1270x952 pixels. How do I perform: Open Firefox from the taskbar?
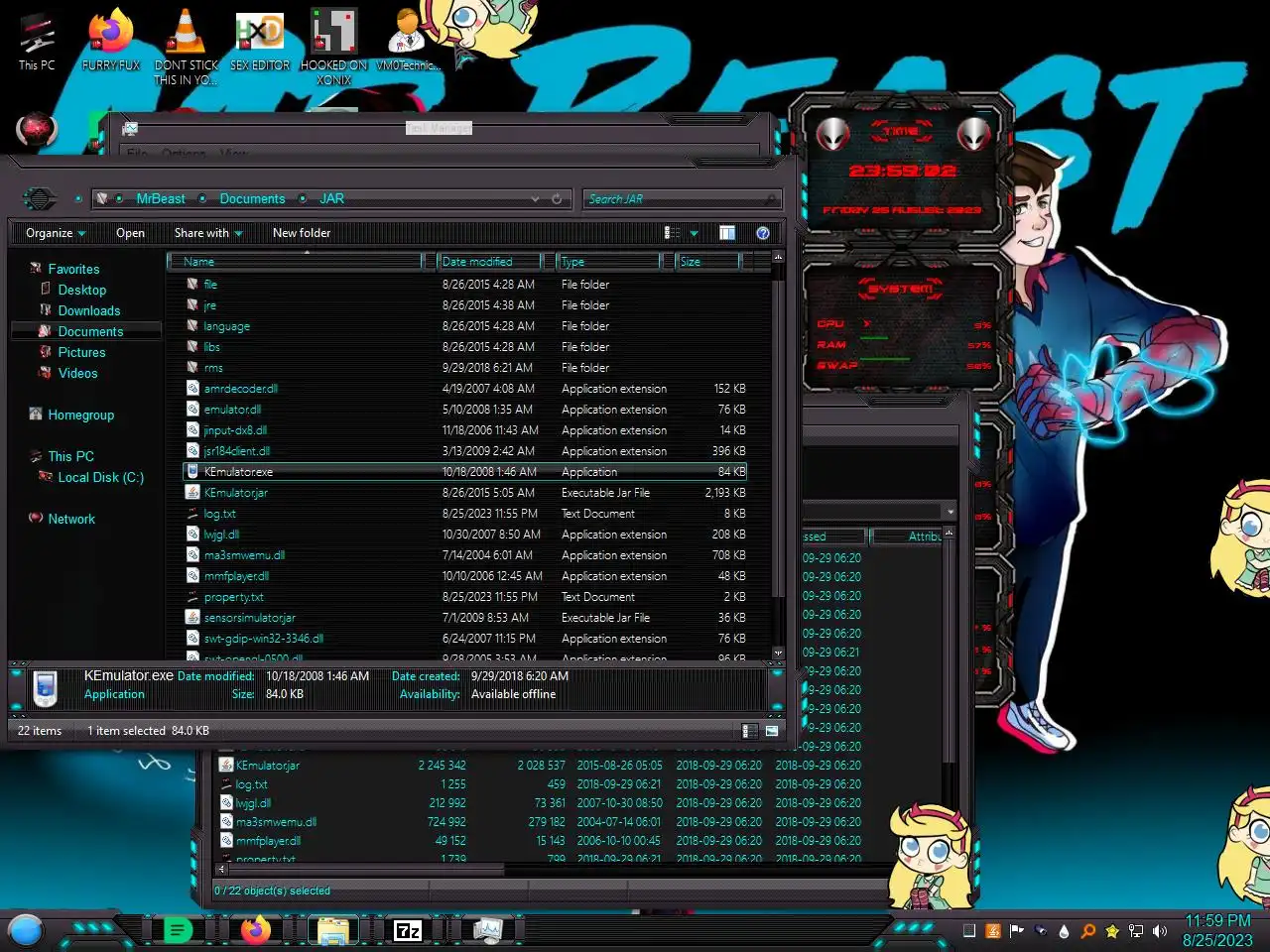pyautogui.click(x=256, y=930)
